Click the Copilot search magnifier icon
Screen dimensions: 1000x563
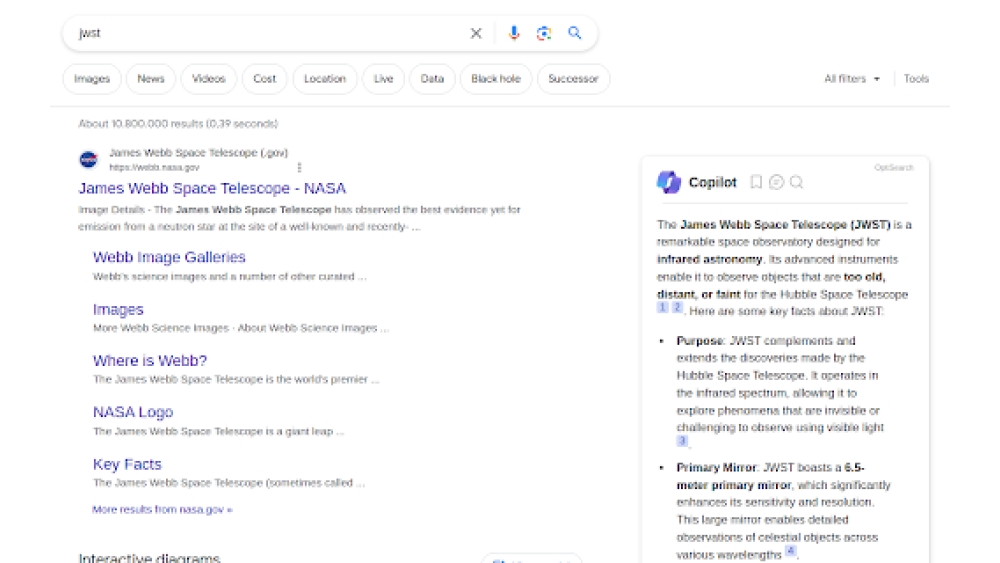click(797, 182)
